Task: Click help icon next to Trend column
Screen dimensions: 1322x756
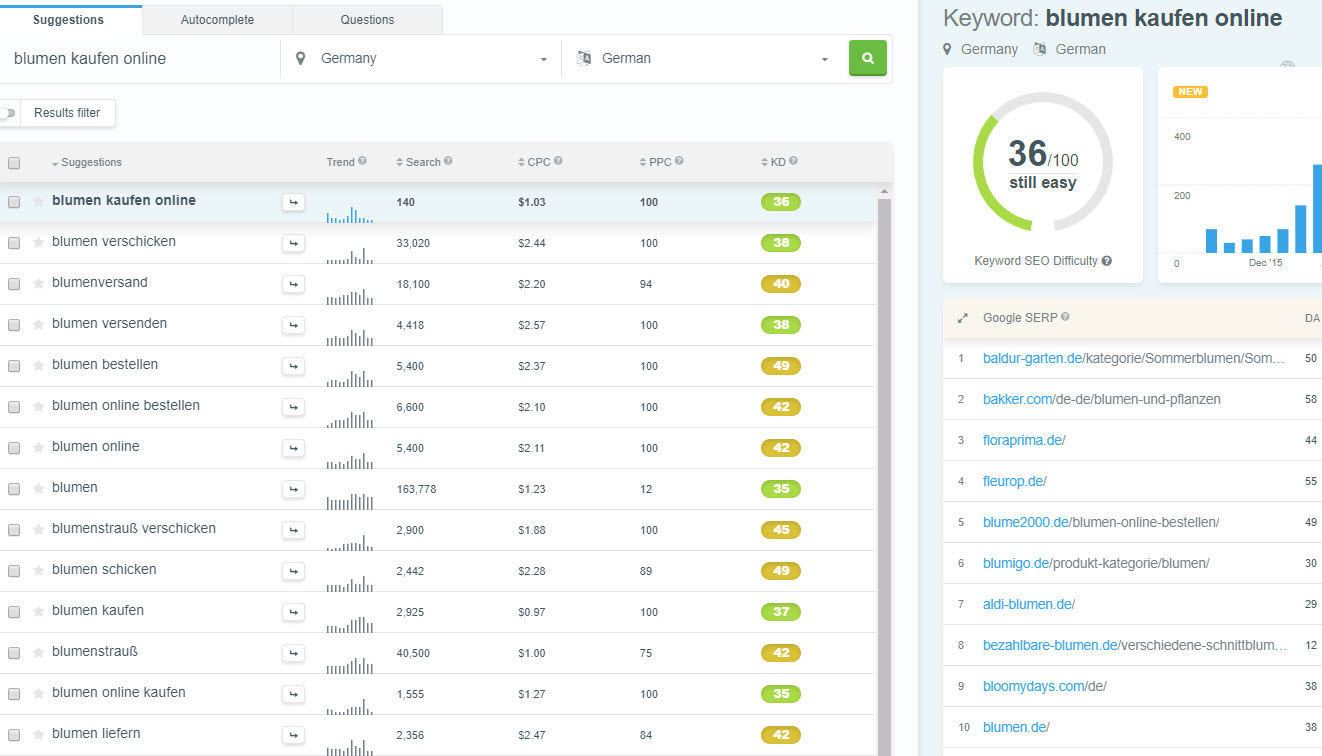Action: click(x=362, y=161)
